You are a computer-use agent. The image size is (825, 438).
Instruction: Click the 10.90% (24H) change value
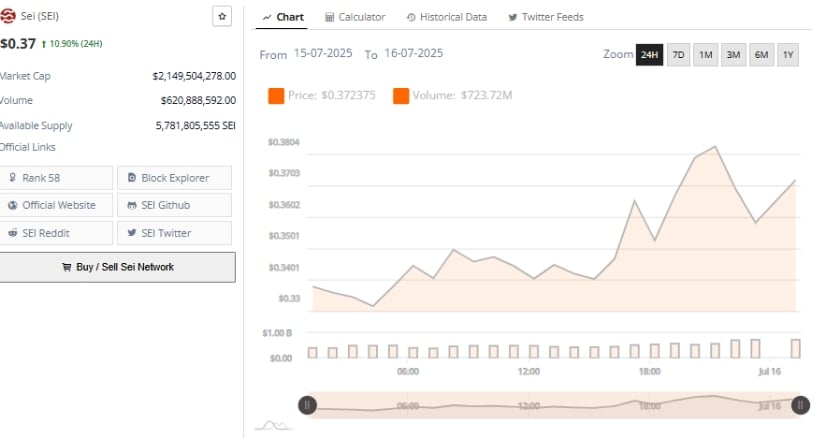point(76,44)
